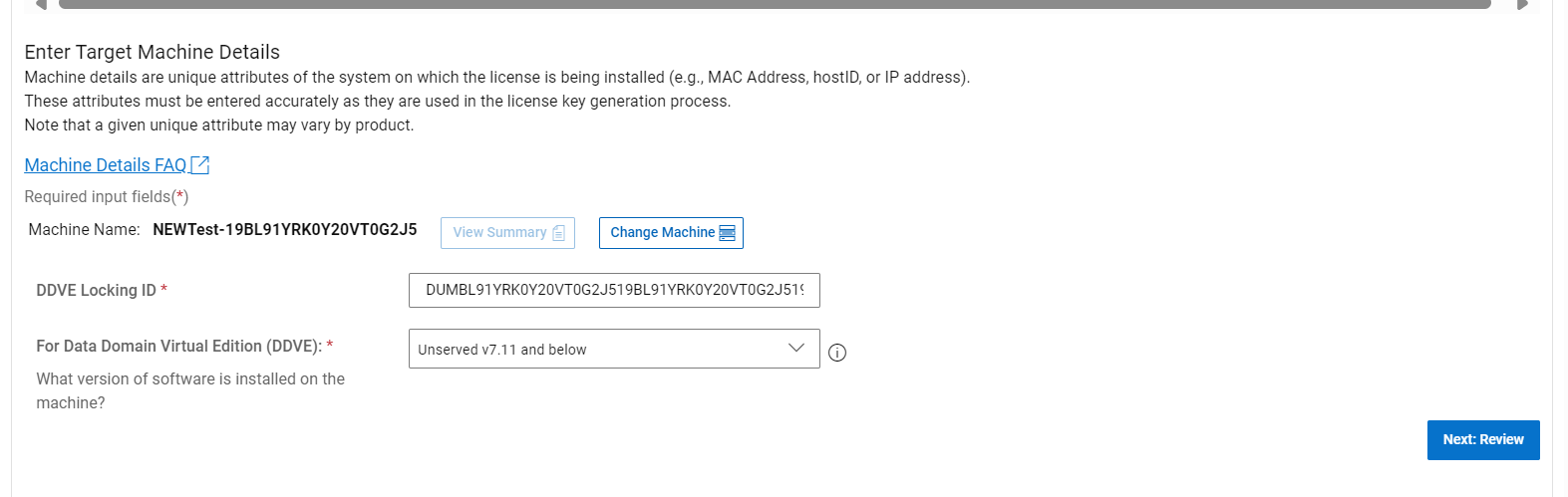Focus the DDVE Locking ID text field

pos(614,290)
